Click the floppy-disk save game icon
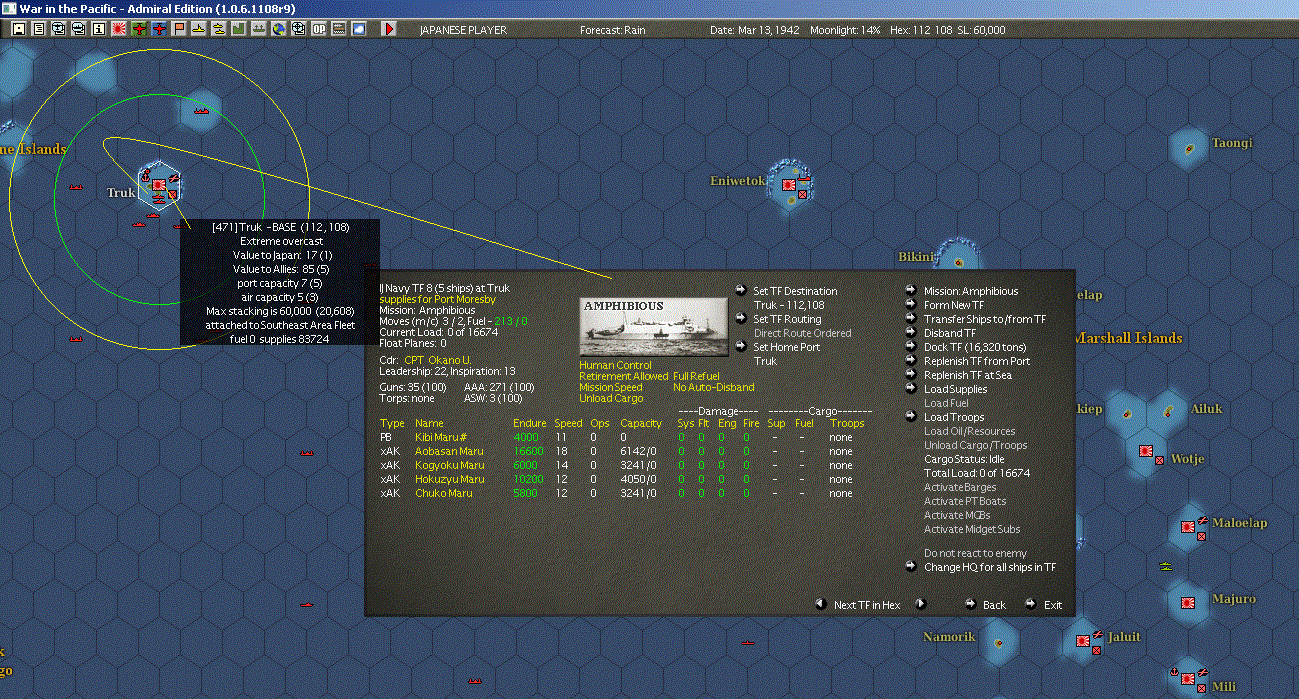The width and height of the screenshot is (1299, 699). 18,29
